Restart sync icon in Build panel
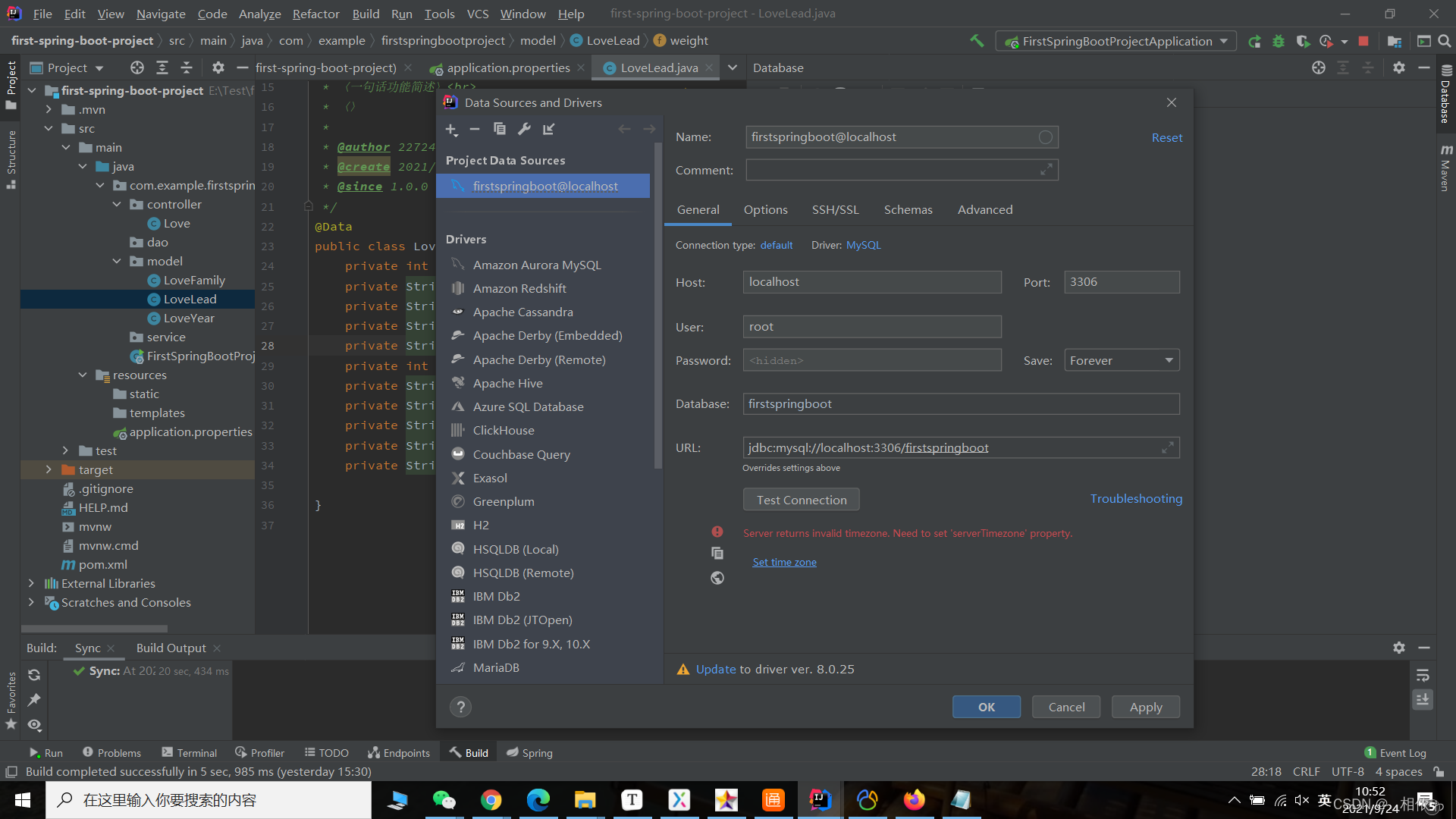1456x819 pixels. (x=34, y=675)
